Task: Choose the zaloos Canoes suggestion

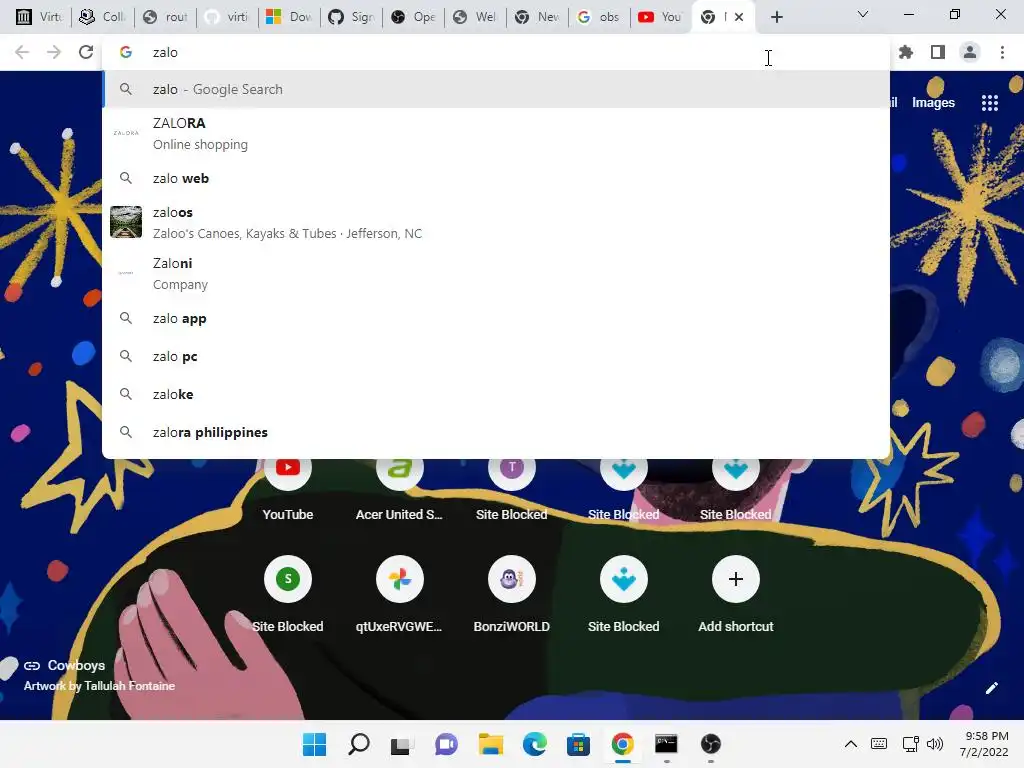Action: click(496, 223)
